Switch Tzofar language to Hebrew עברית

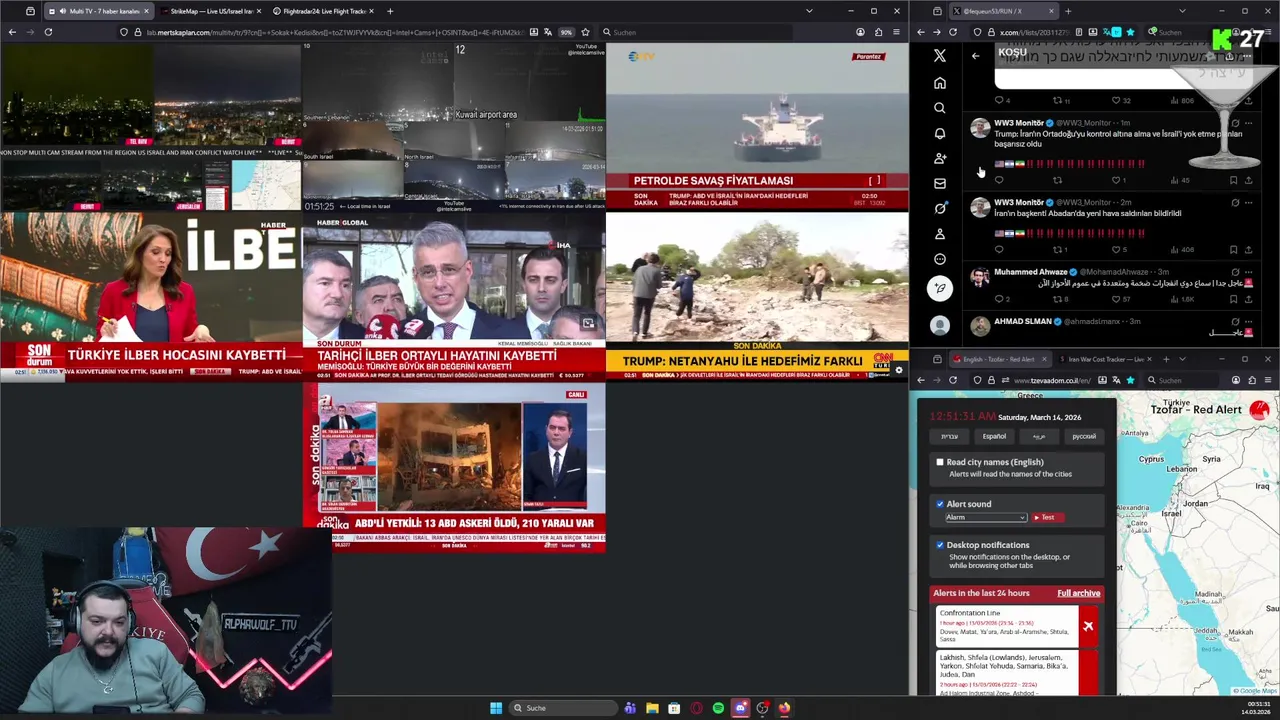949,436
